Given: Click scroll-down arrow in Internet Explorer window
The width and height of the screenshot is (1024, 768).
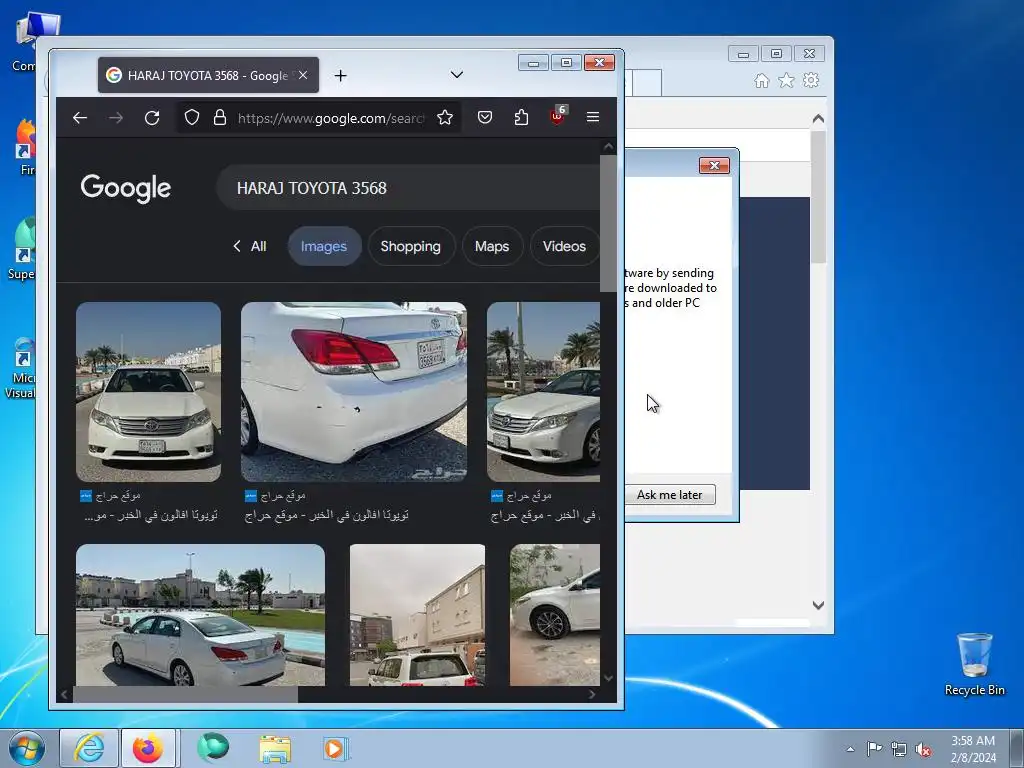Looking at the screenshot, I should tap(818, 605).
